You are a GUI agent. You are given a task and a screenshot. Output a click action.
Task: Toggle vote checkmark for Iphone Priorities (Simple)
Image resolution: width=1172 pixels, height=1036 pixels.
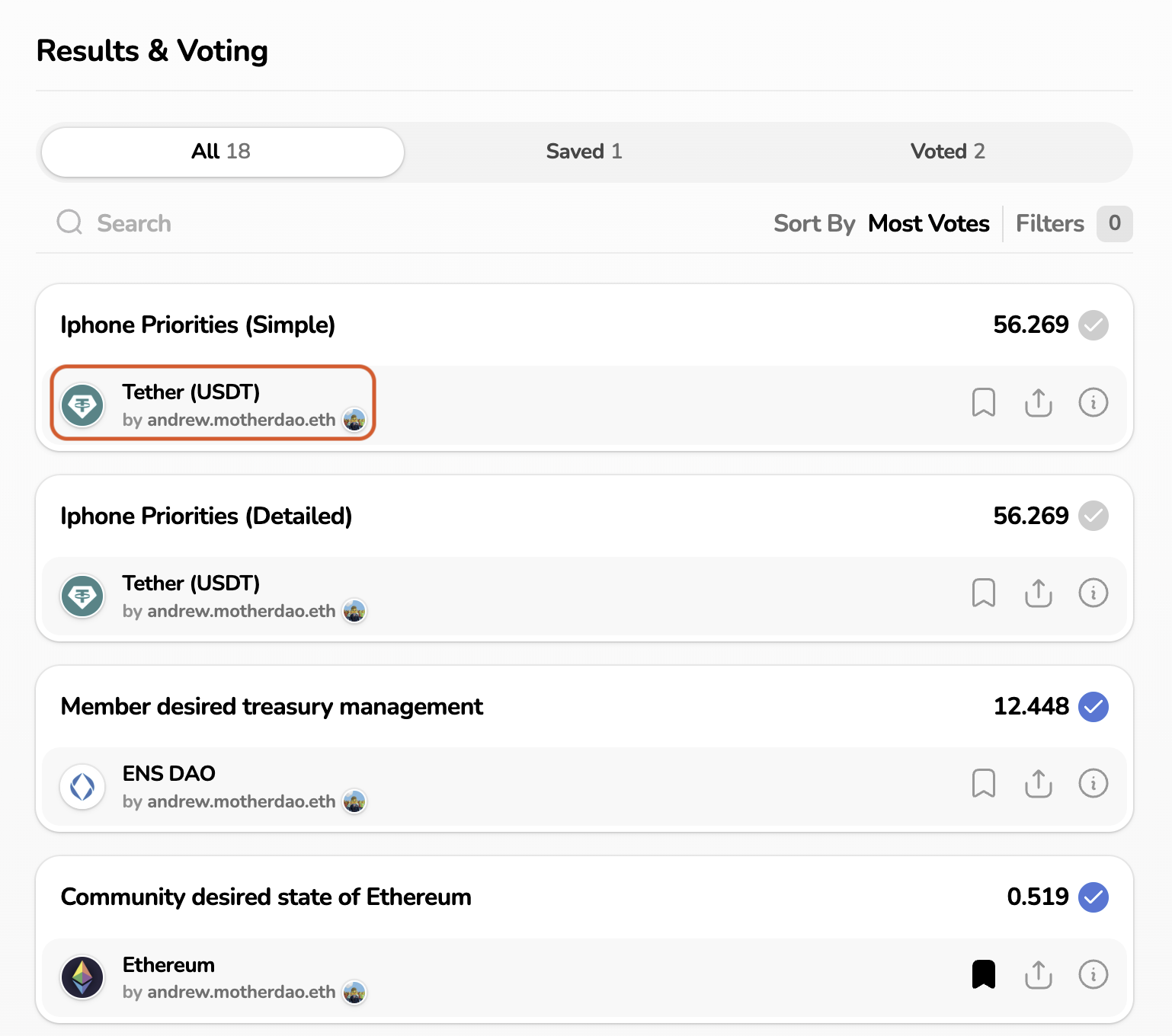click(1094, 325)
